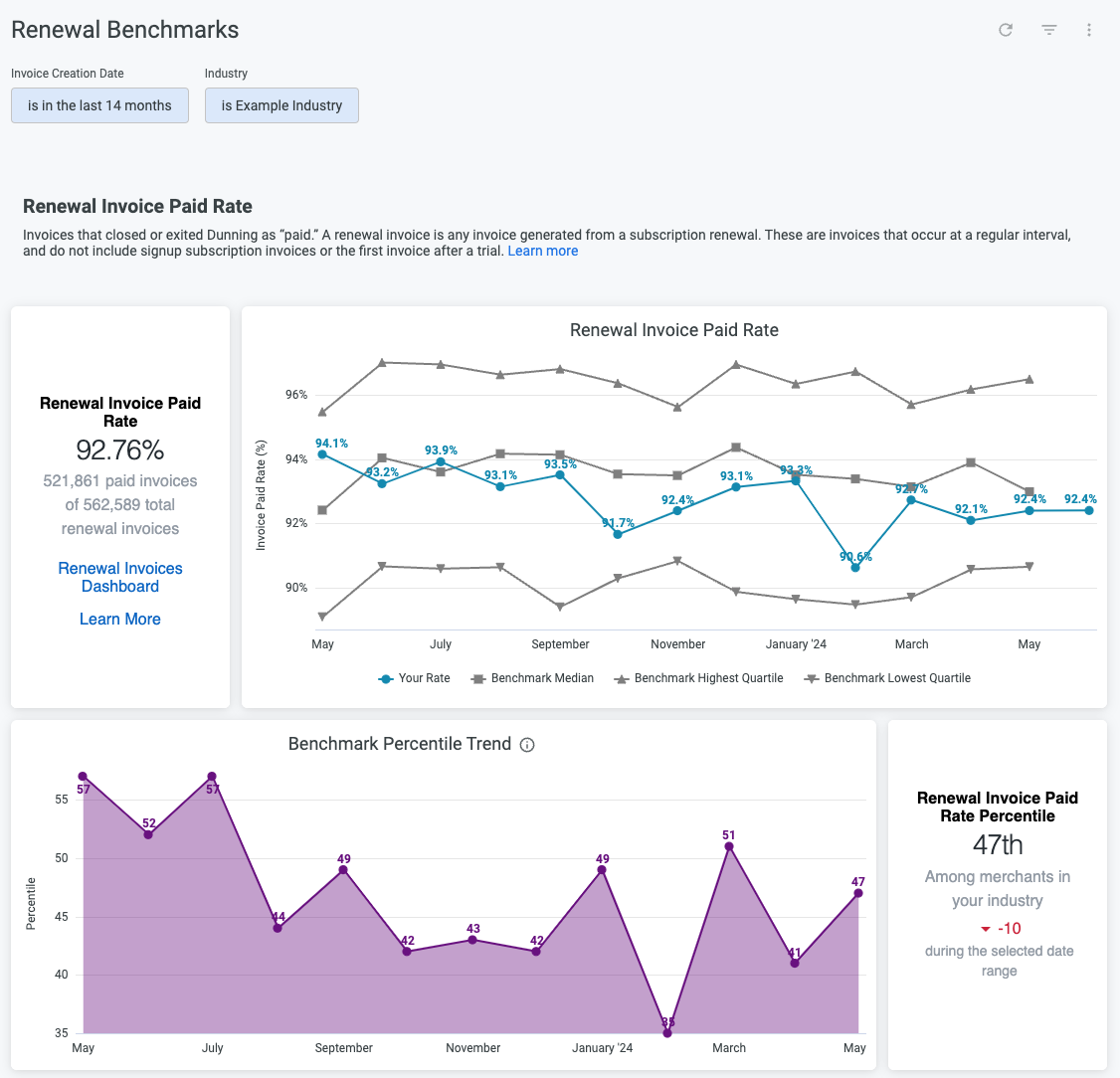Screen dimensions: 1120x1078
Task: Open the Renewal Invoices Dashboard link
Action: pyautogui.click(x=120, y=577)
